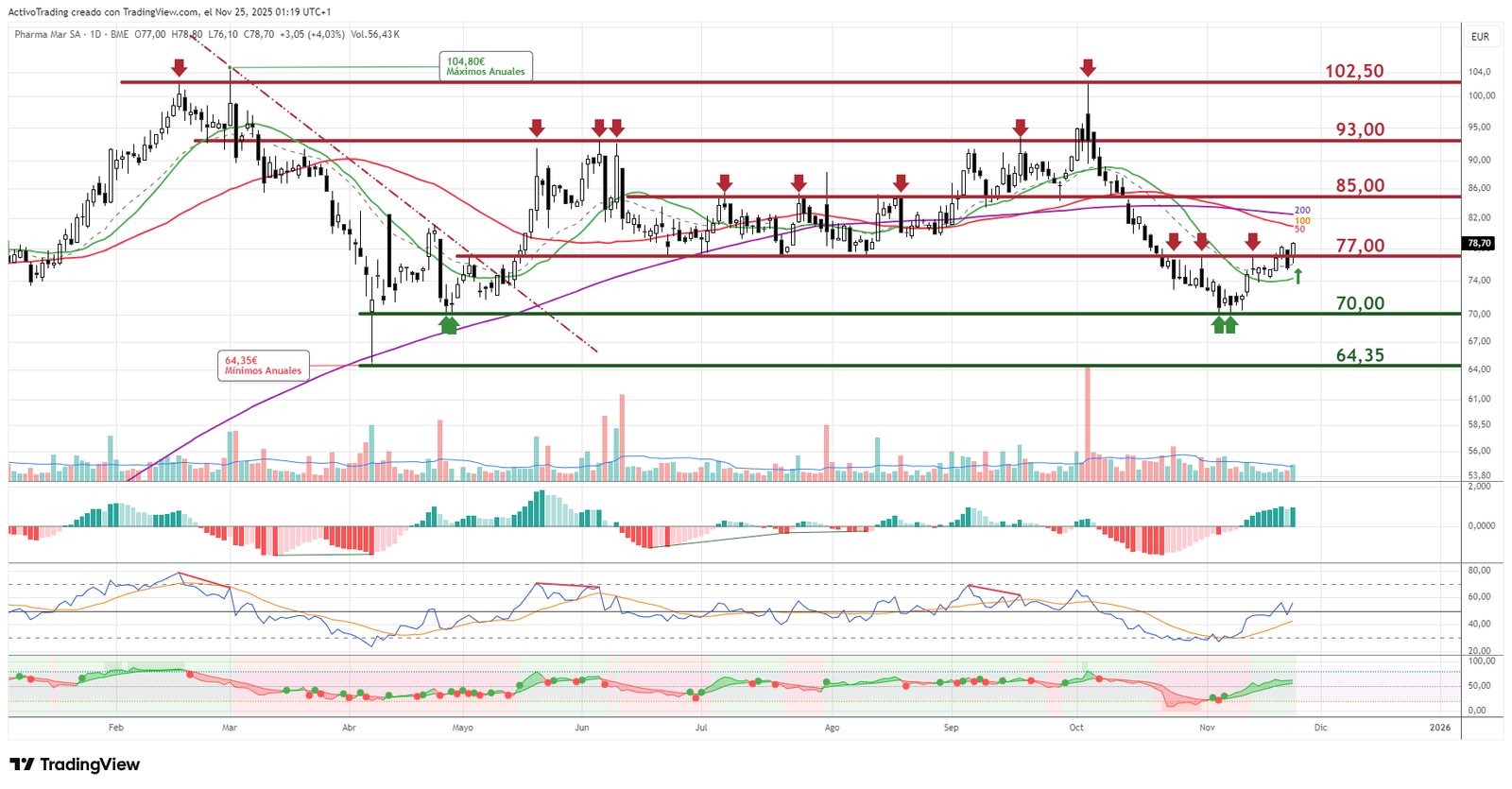
Task: Click the 2026 year on time axis
Action: tap(1439, 728)
